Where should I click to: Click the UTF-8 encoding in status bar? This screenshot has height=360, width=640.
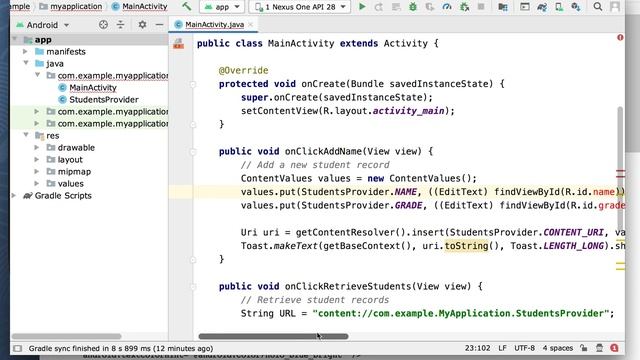[x=524, y=348]
